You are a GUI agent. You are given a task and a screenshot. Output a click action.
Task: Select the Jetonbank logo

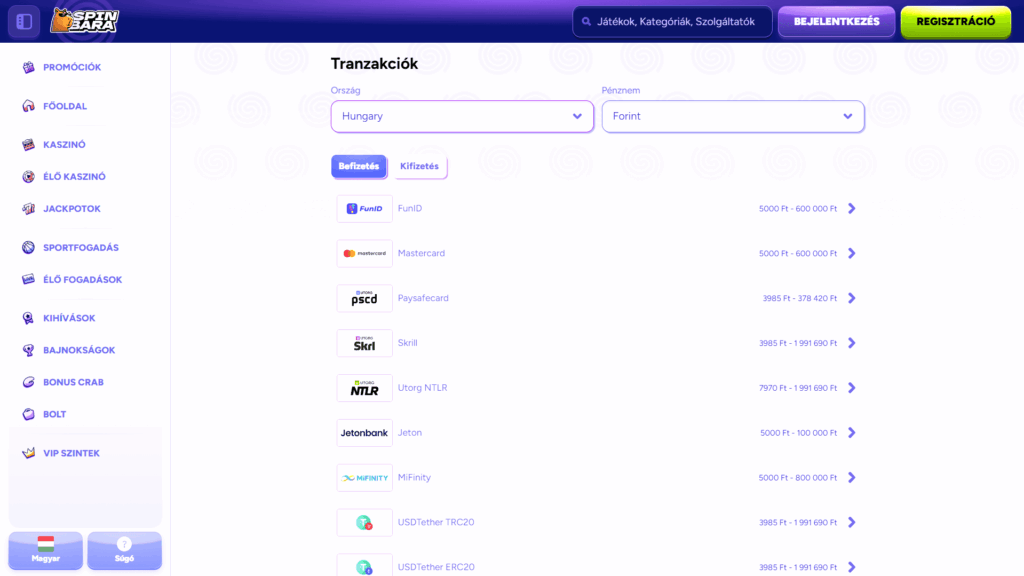(x=364, y=433)
